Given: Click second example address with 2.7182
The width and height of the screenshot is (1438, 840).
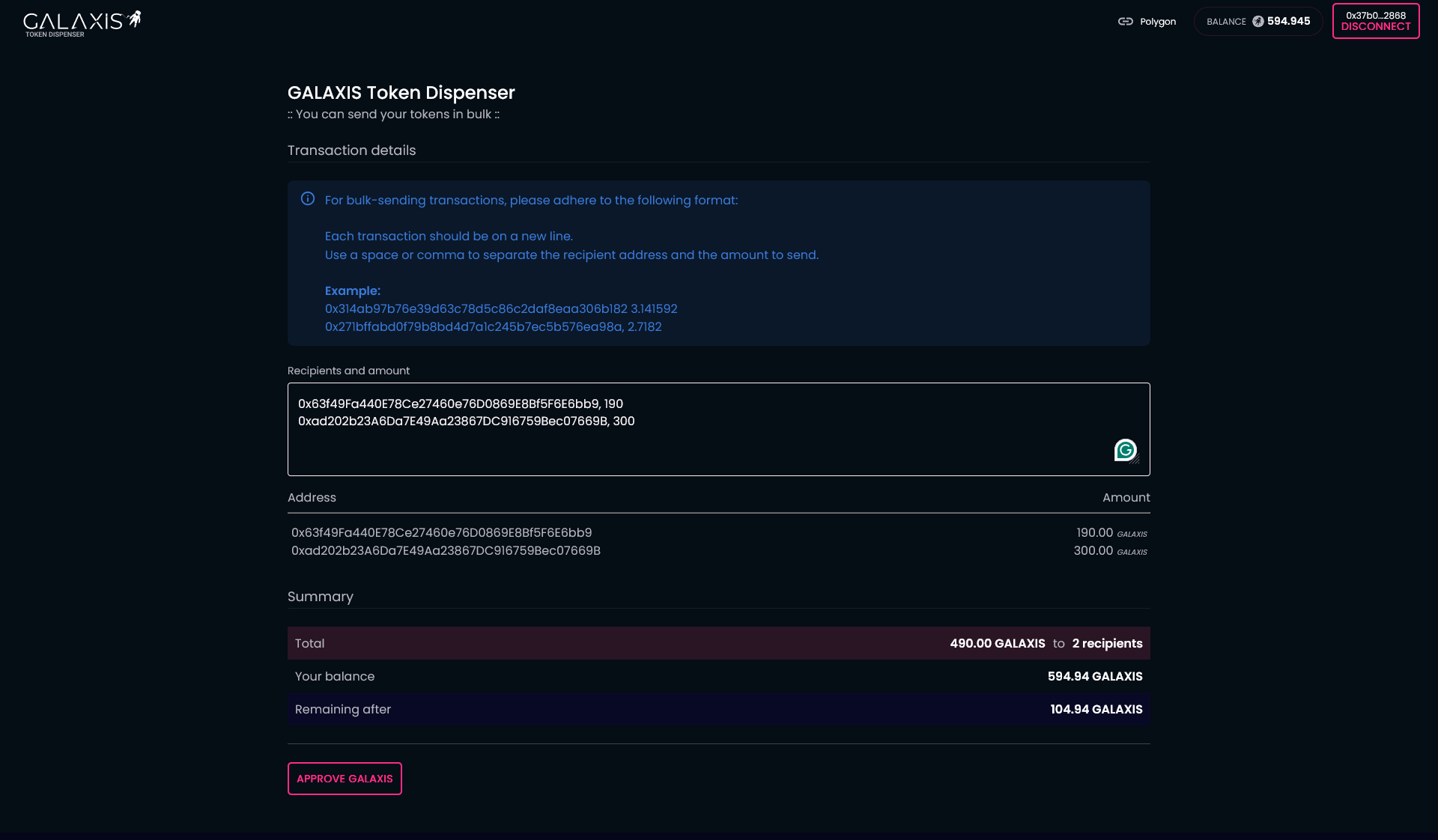Looking at the screenshot, I should click(x=493, y=327).
